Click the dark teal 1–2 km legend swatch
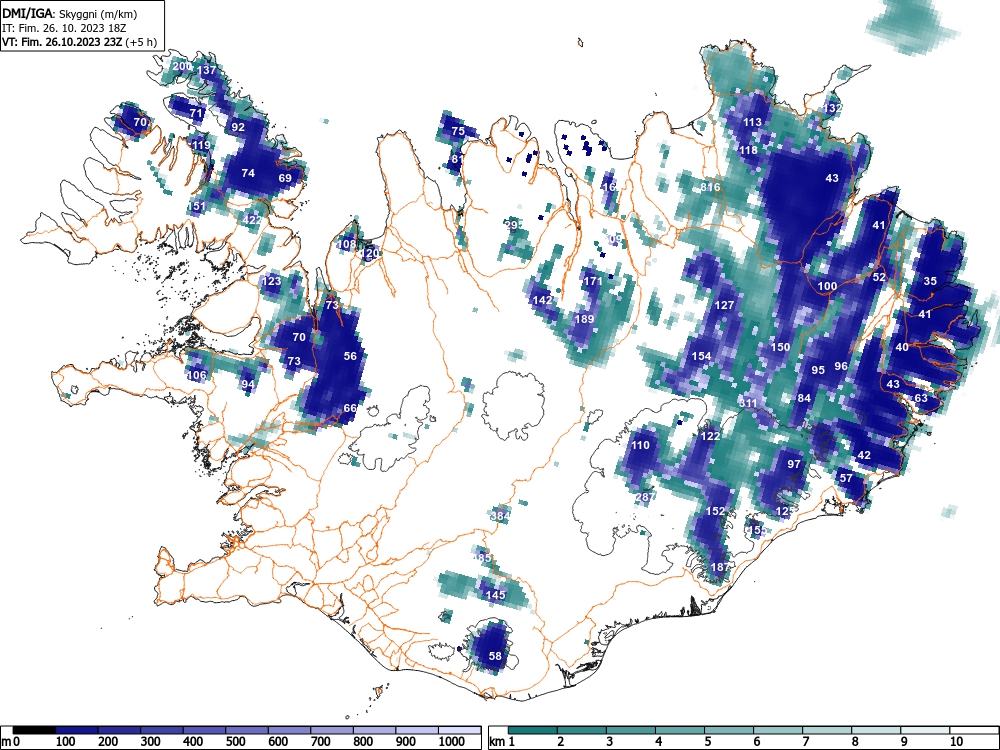The height and width of the screenshot is (750, 1000). 533,730
